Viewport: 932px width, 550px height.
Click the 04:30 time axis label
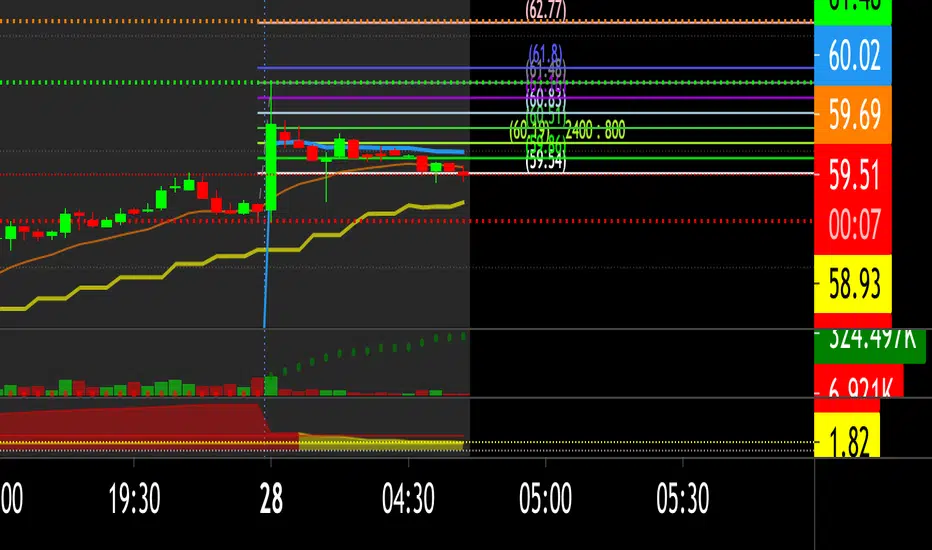408,498
